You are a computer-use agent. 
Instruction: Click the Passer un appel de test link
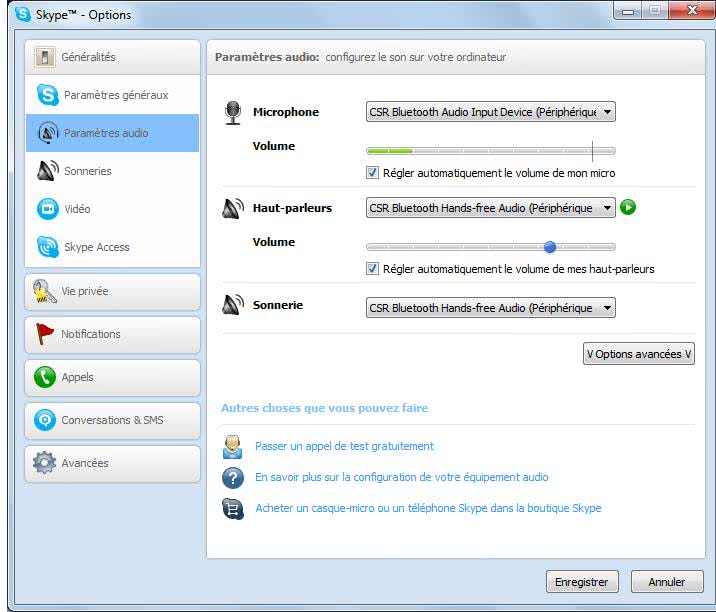click(x=344, y=446)
